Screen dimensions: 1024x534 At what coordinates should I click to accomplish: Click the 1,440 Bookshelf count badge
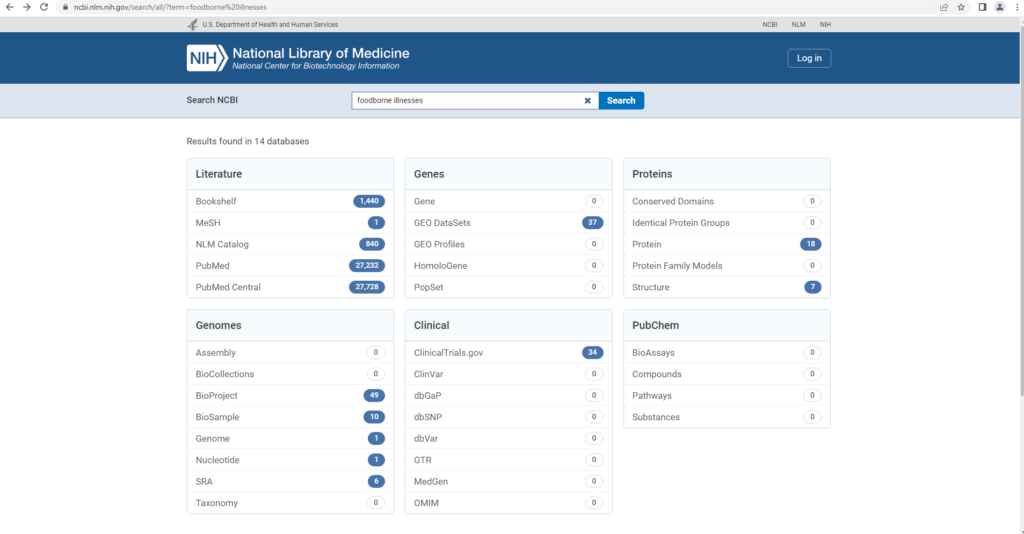[369, 201]
